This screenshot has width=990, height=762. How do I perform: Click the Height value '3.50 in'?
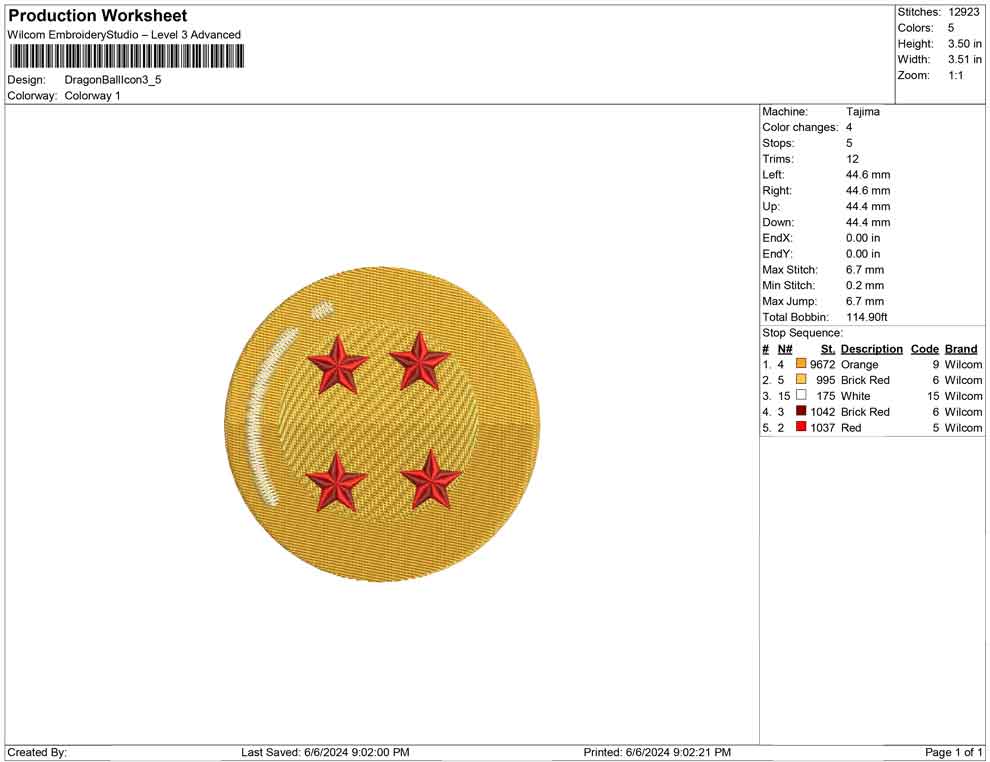pyautogui.click(x=964, y=44)
